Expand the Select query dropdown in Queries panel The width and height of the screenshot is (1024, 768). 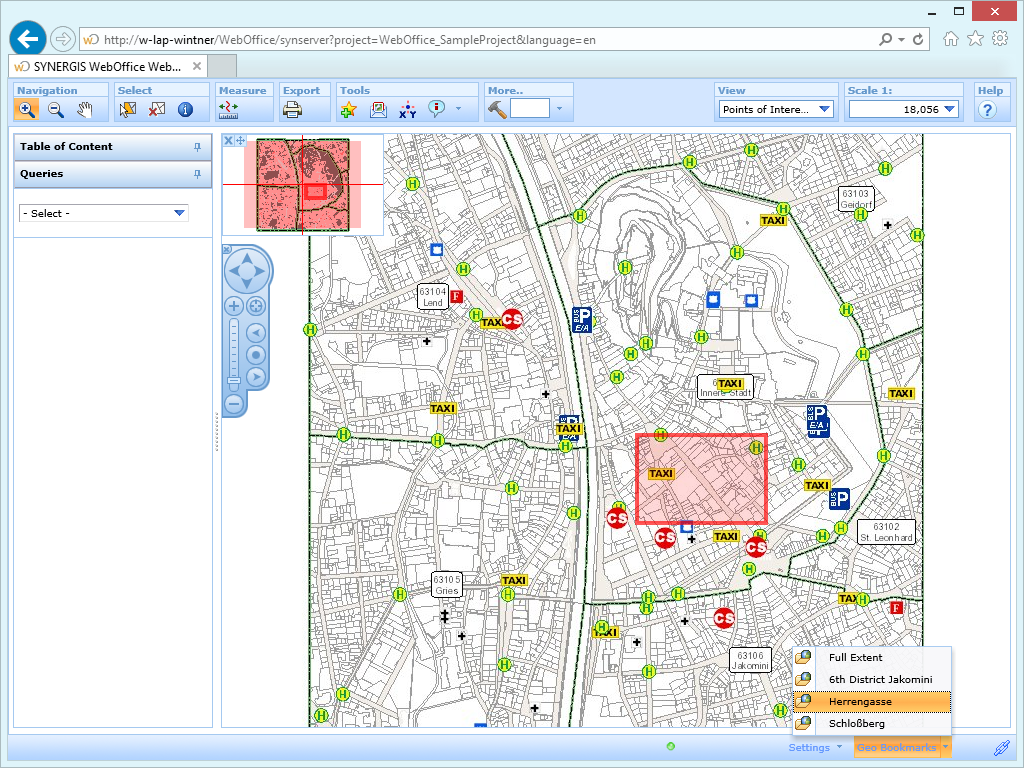(x=178, y=213)
